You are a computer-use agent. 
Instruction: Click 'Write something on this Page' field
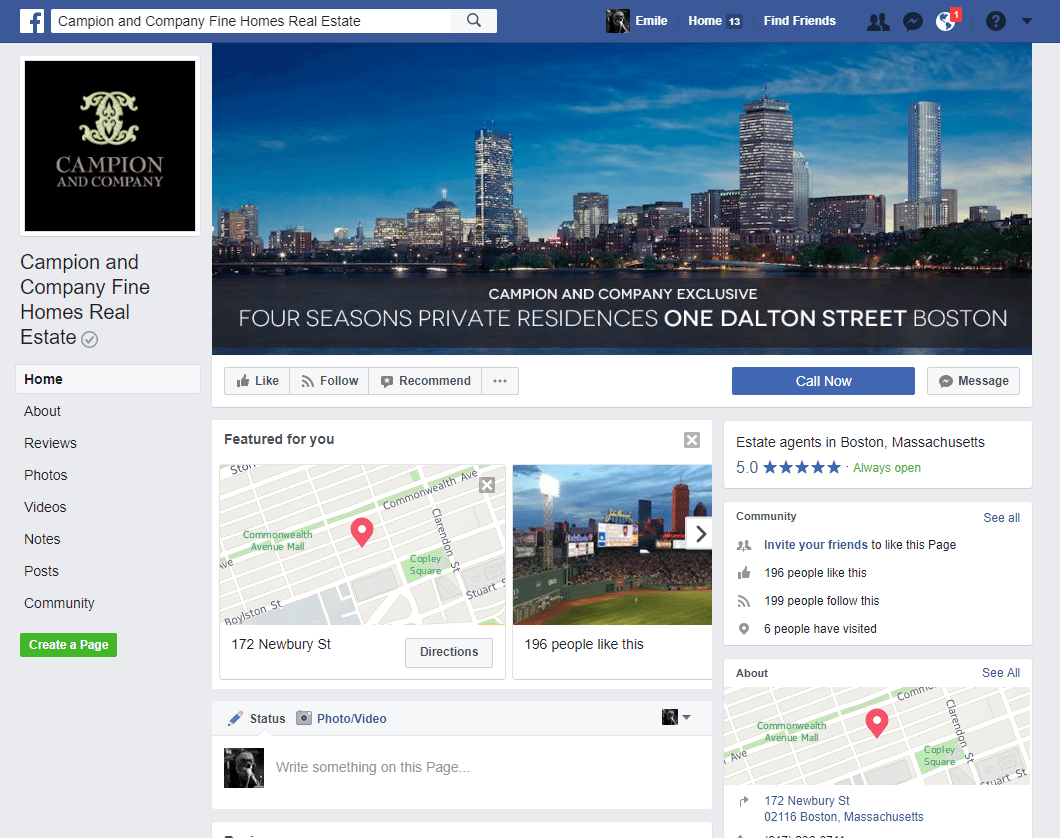click(372, 767)
